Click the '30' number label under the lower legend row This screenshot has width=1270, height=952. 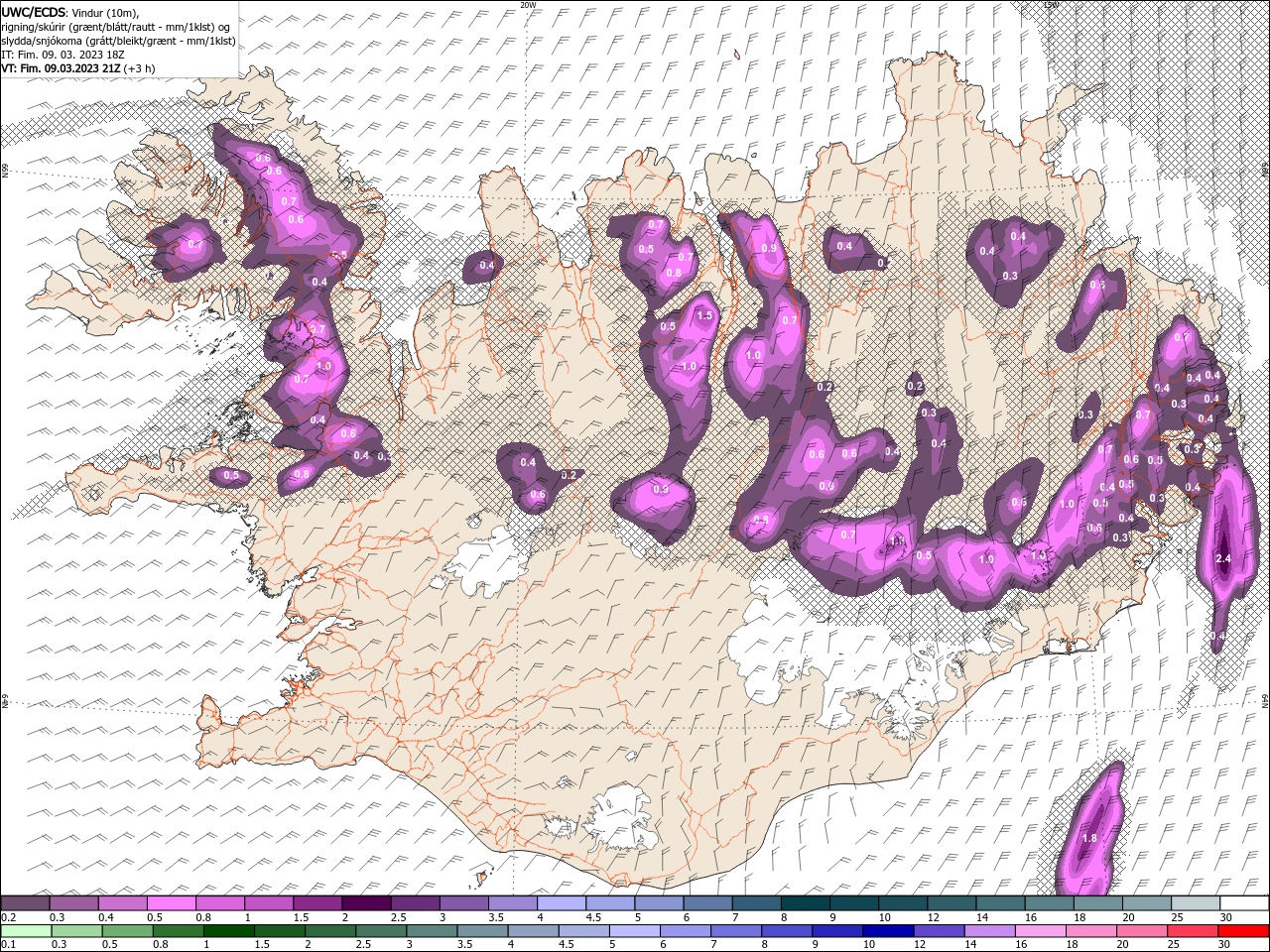(1225, 944)
